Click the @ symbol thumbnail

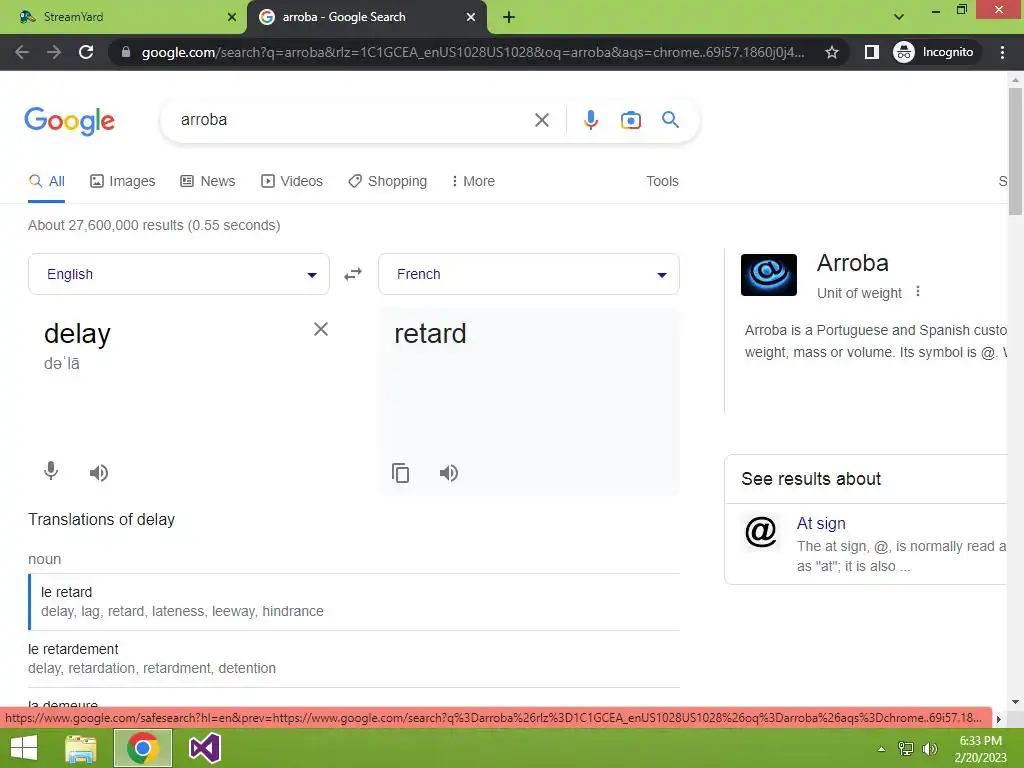tap(761, 531)
